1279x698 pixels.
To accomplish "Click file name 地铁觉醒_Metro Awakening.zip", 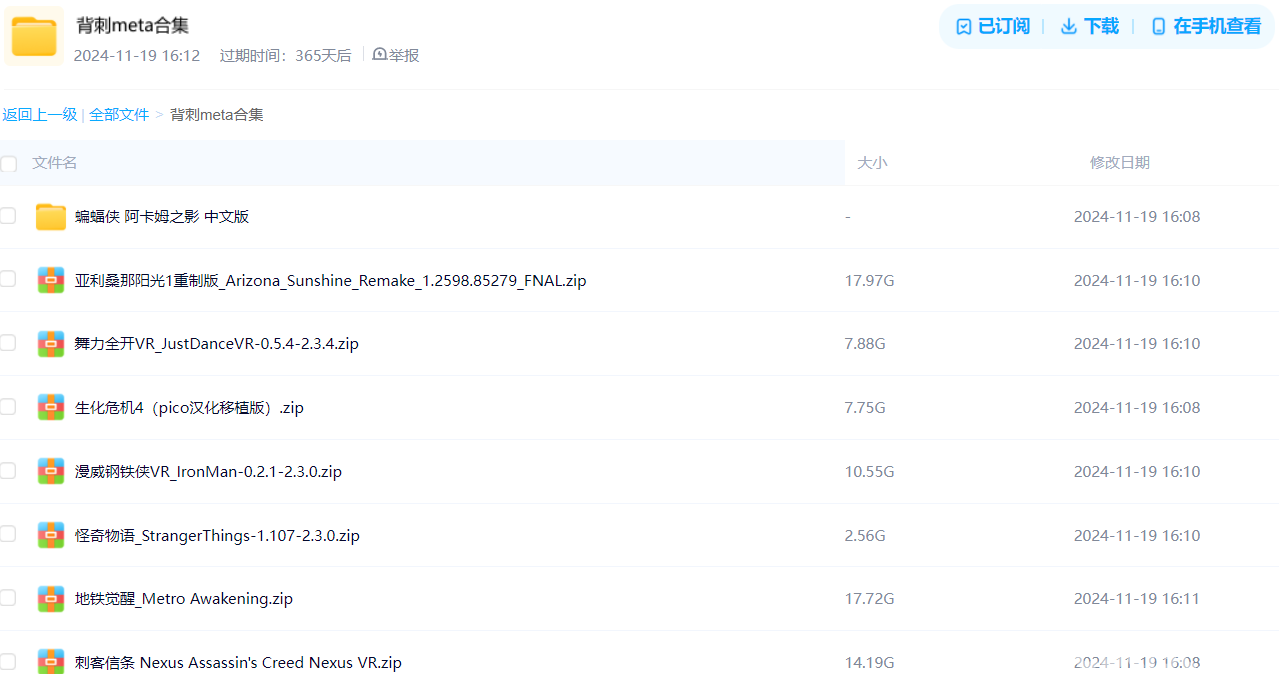I will pos(184,599).
